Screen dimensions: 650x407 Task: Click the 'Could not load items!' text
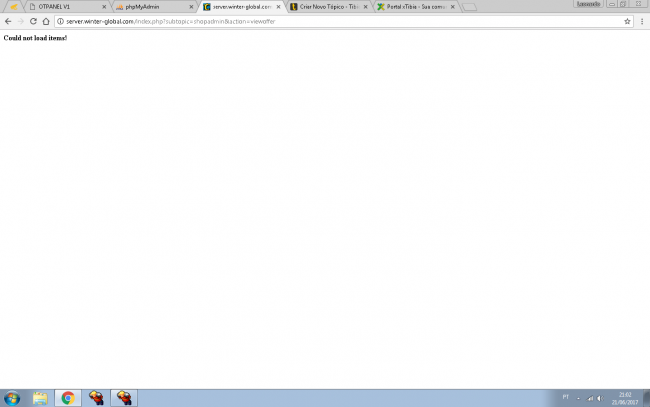pos(35,38)
